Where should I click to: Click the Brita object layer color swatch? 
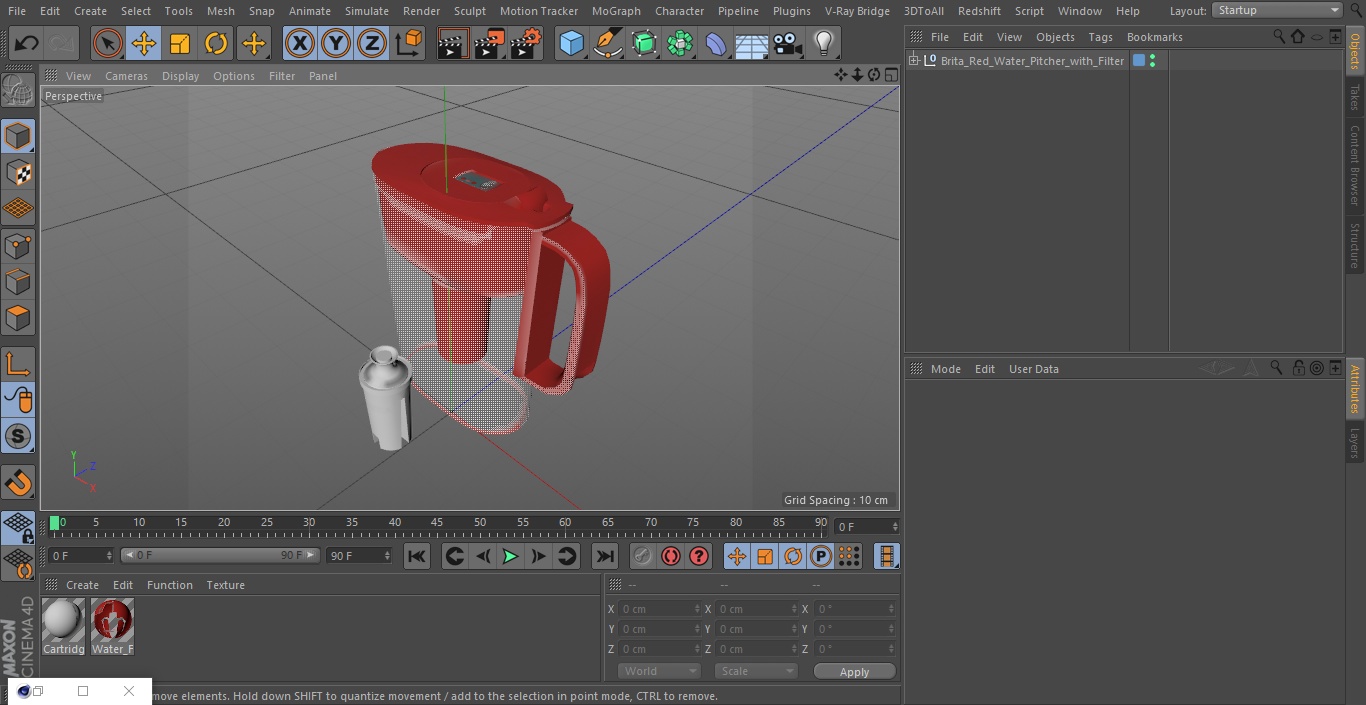[x=1138, y=61]
